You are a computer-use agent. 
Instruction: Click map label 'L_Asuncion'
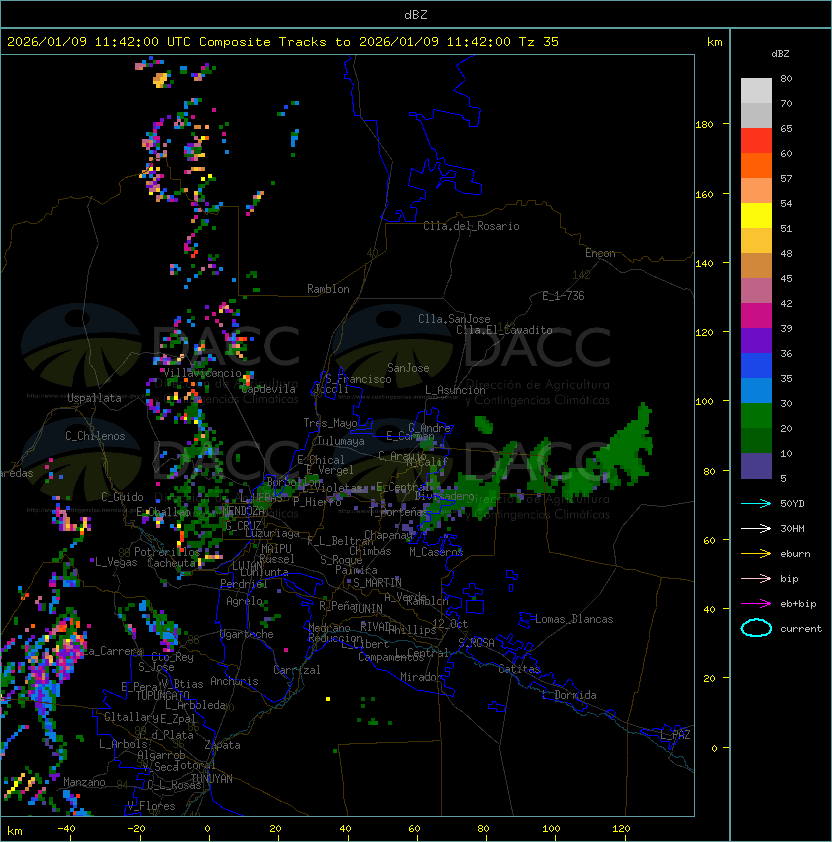455,390
